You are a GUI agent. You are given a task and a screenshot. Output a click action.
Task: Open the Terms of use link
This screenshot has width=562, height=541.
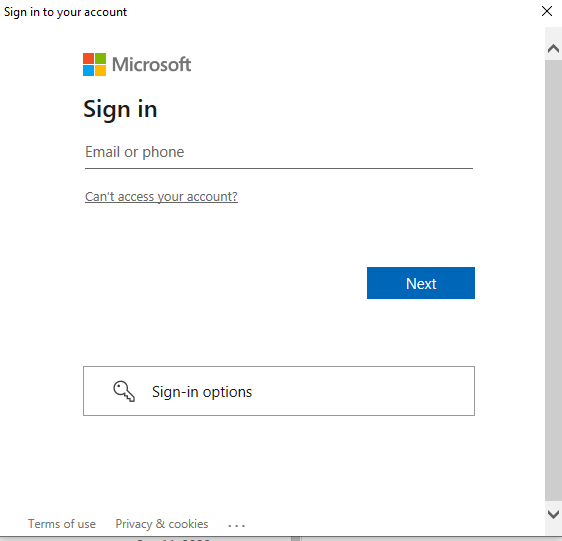(62, 524)
